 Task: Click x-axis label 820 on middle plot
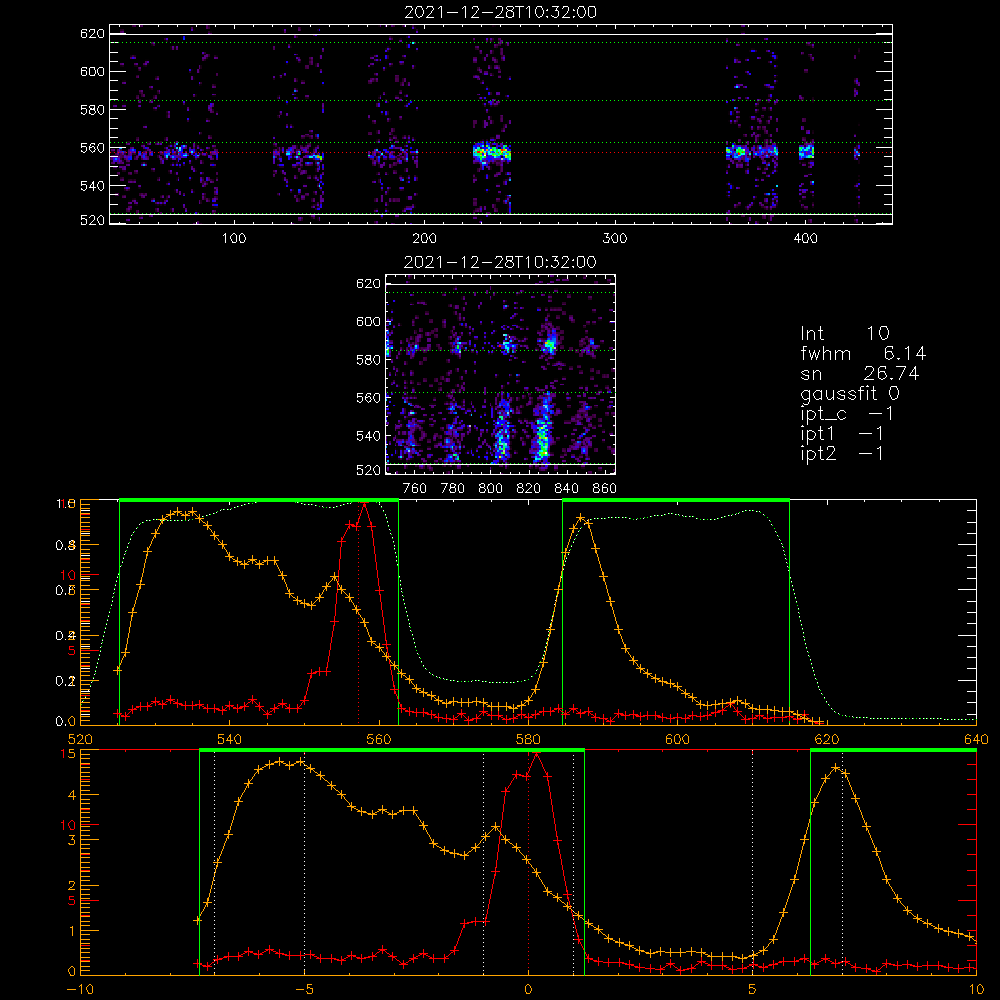pos(529,489)
